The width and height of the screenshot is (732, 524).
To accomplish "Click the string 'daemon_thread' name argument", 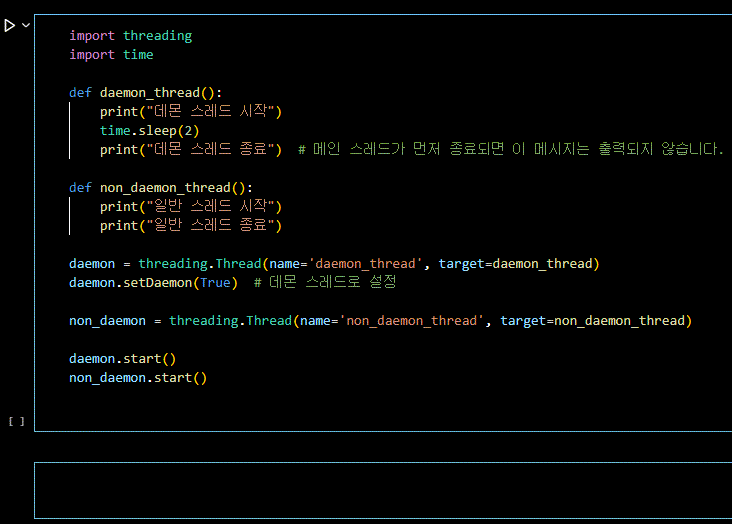I will (366, 264).
